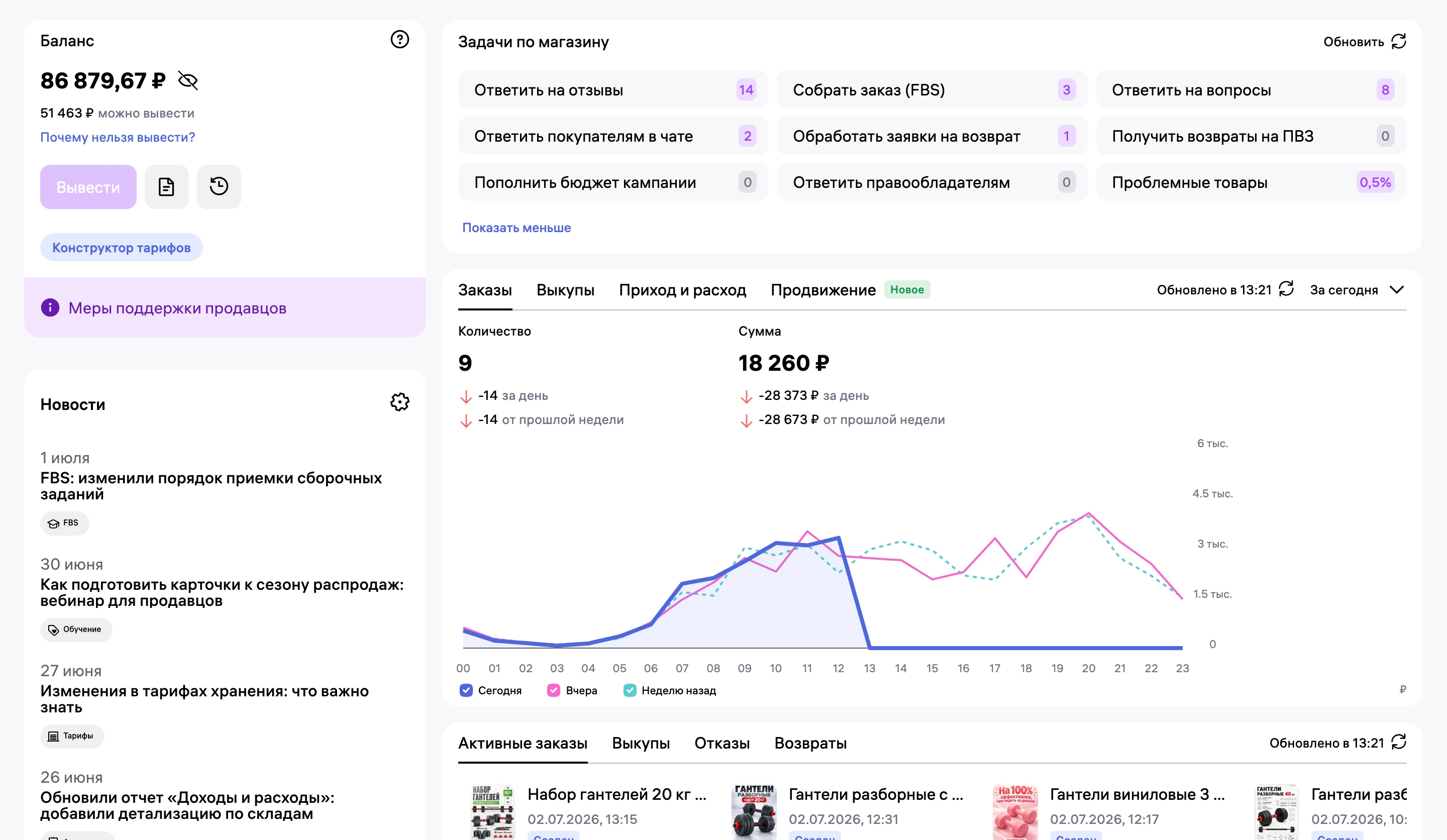Open Меры поддержки продавцов link
Viewport: 1447px width, 840px height.
pos(177,308)
